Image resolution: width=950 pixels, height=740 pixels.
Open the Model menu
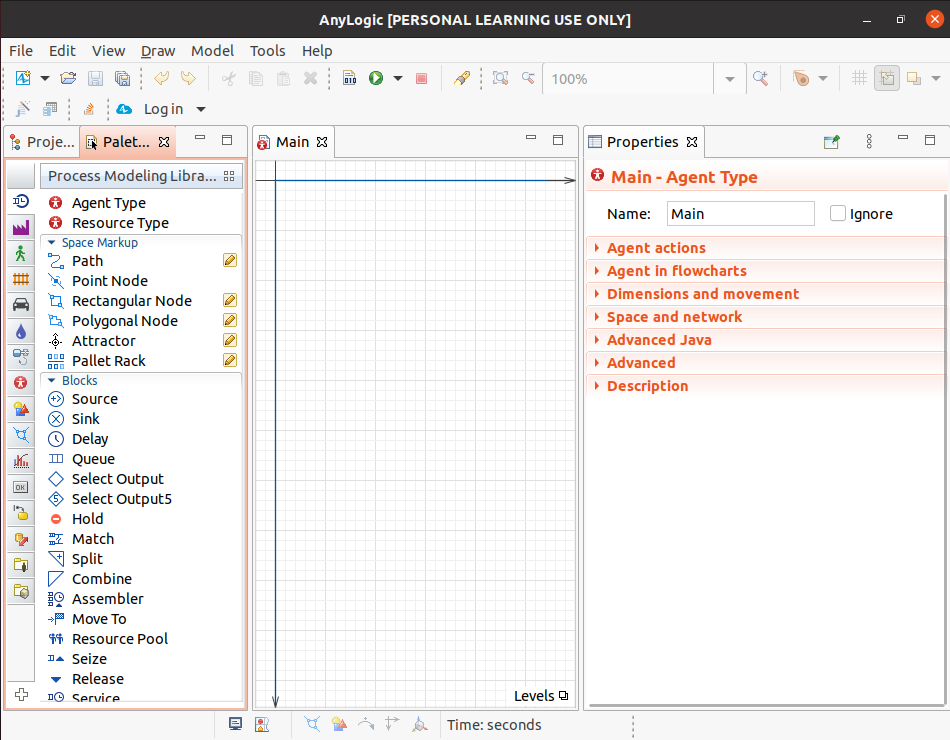[212, 51]
